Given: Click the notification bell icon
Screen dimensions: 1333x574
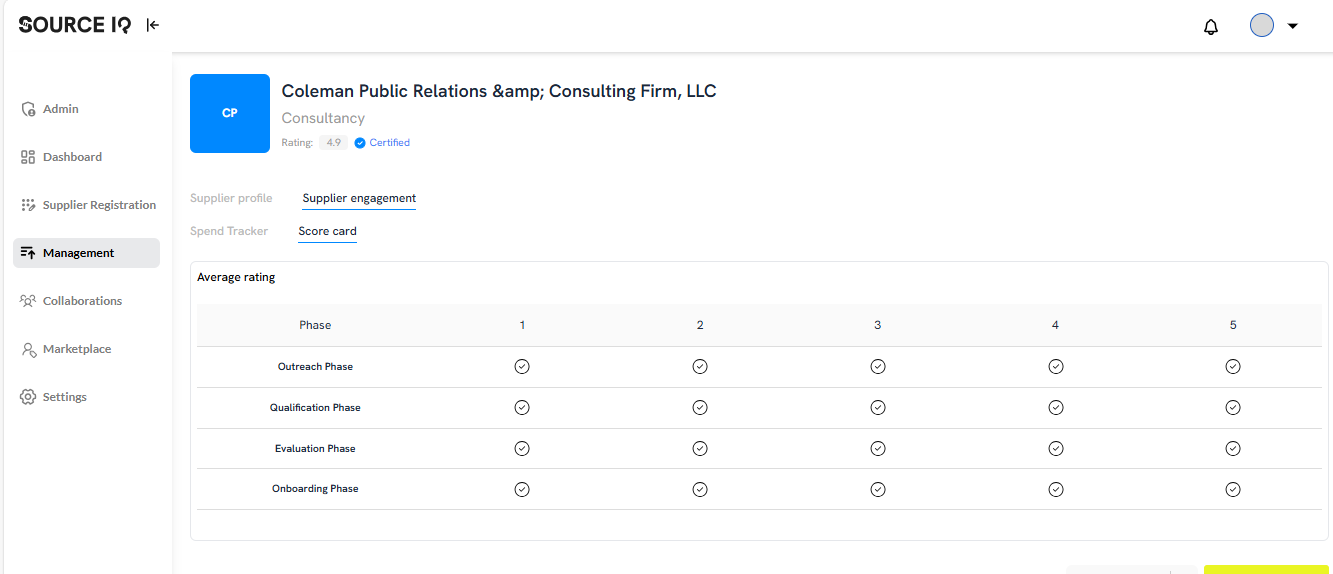Looking at the screenshot, I should [1211, 27].
